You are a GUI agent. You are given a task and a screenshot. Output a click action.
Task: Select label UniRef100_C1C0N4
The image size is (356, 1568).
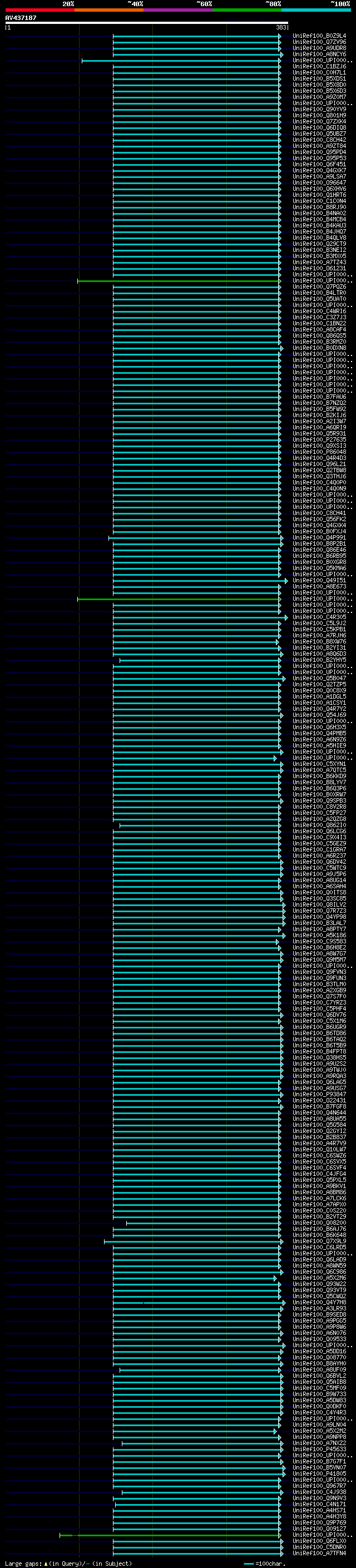coord(319,201)
